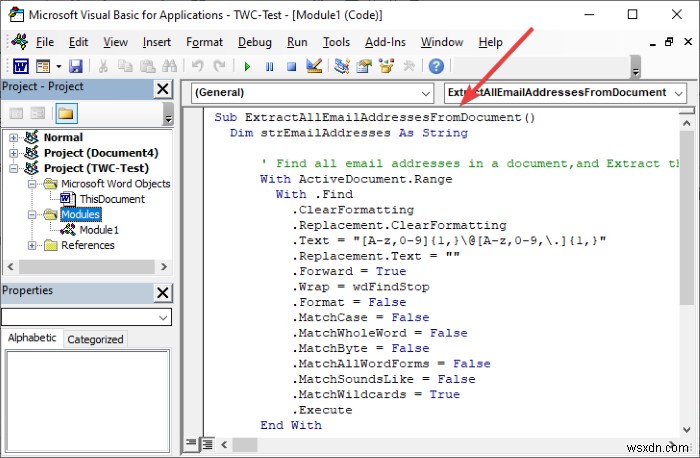Image resolution: width=700 pixels, height=458 pixels.
Task: Click Project tree scroll left arrow
Action: pyautogui.click(x=11, y=267)
